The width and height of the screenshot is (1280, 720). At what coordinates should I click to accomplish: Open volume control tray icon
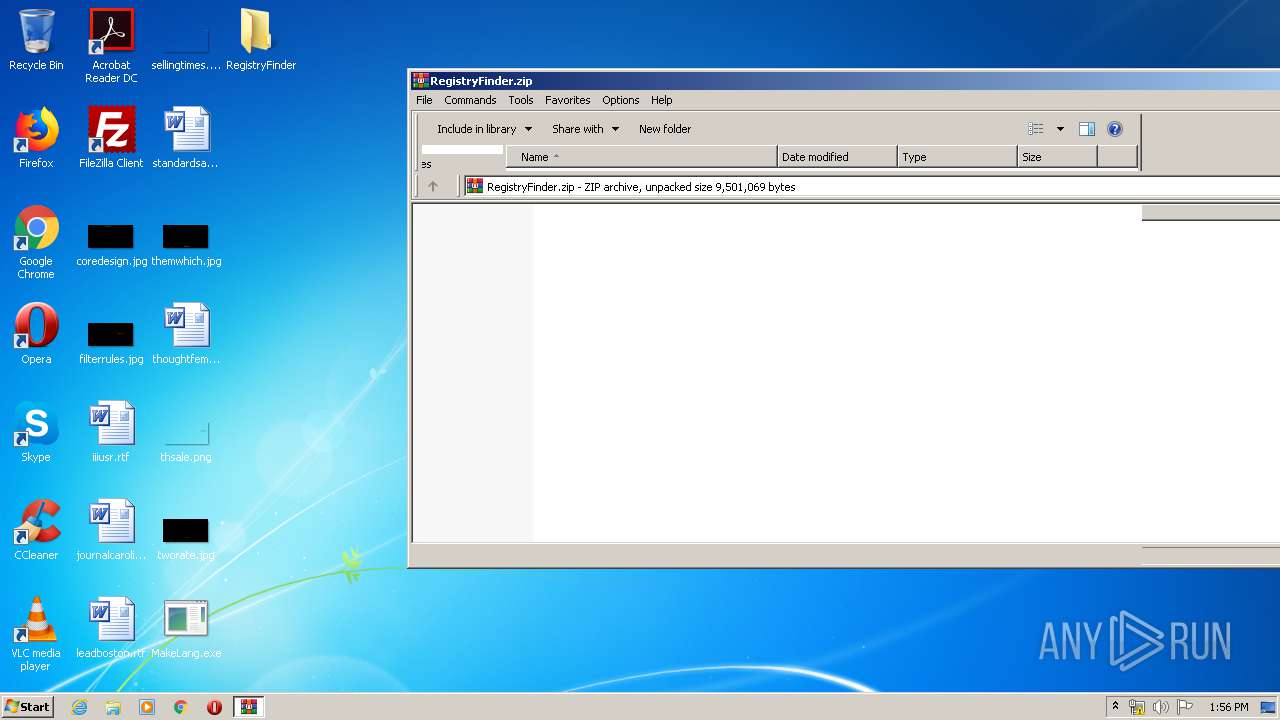[x=1161, y=707]
